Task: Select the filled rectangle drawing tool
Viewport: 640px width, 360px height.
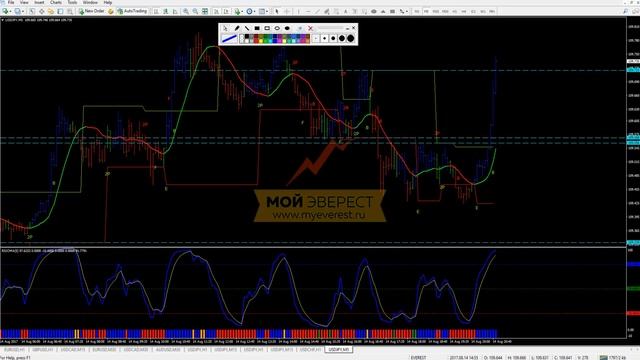Action: [x=257, y=28]
